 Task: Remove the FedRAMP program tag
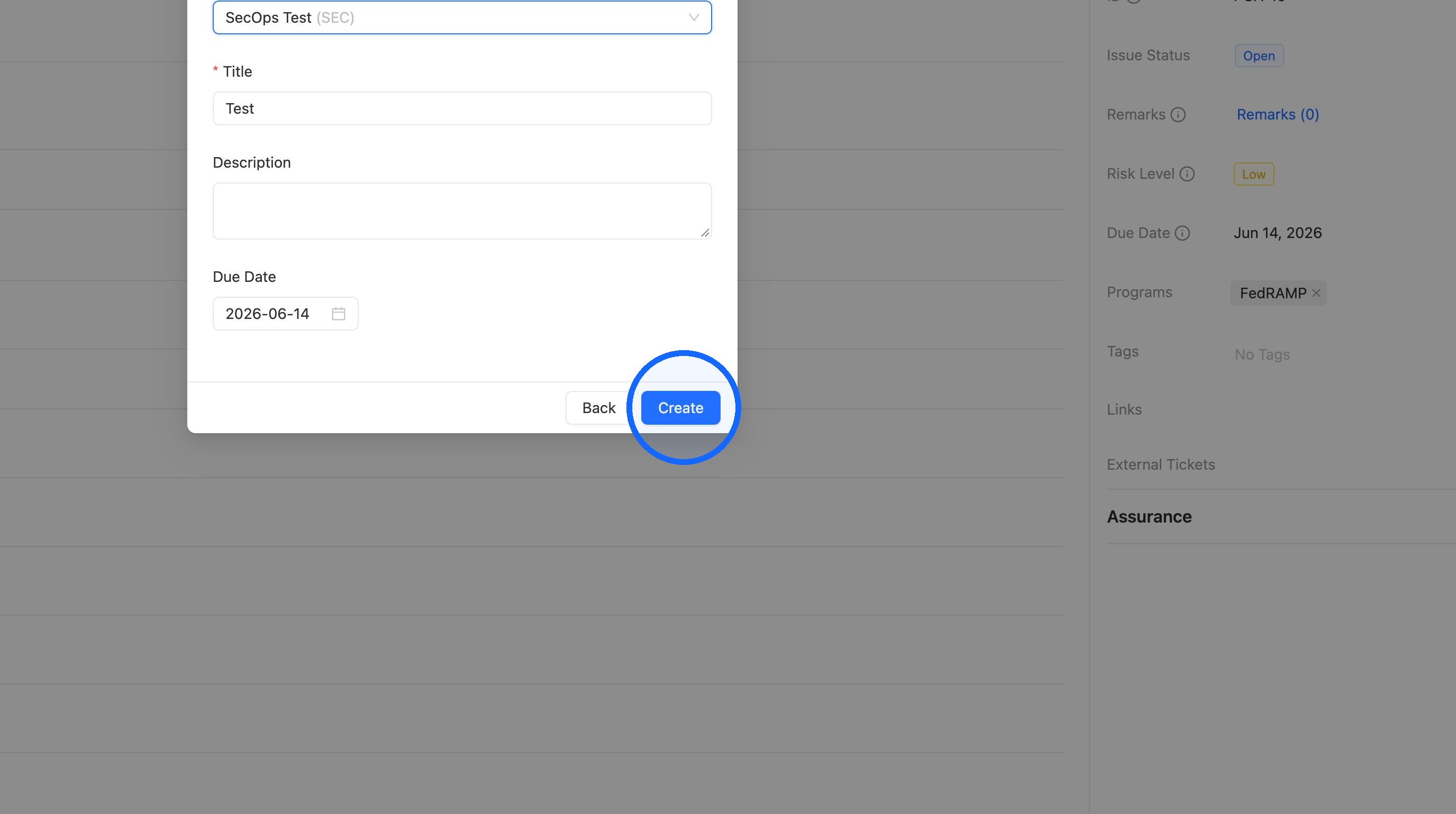[1316, 293]
